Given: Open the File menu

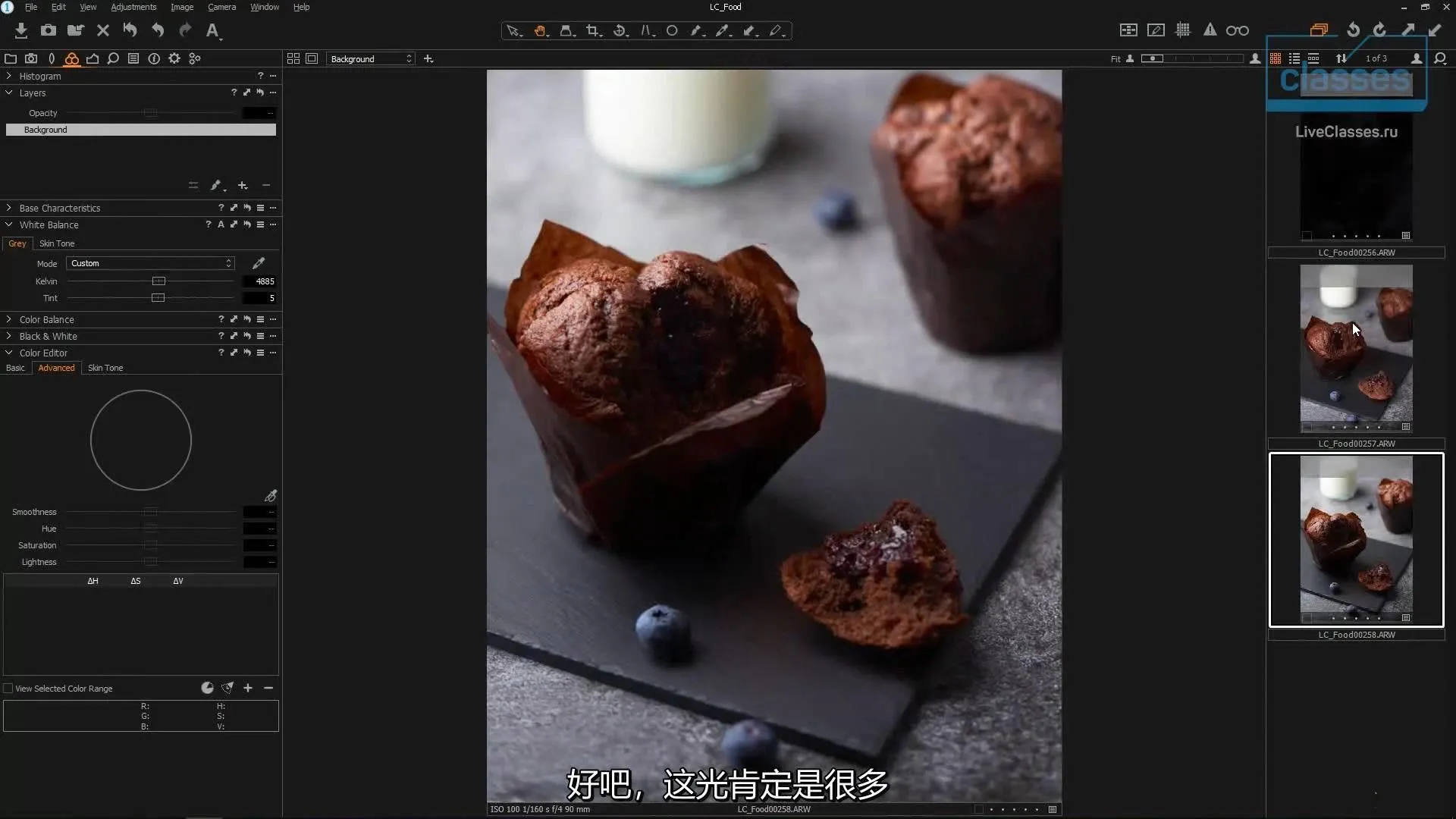Looking at the screenshot, I should [31, 7].
